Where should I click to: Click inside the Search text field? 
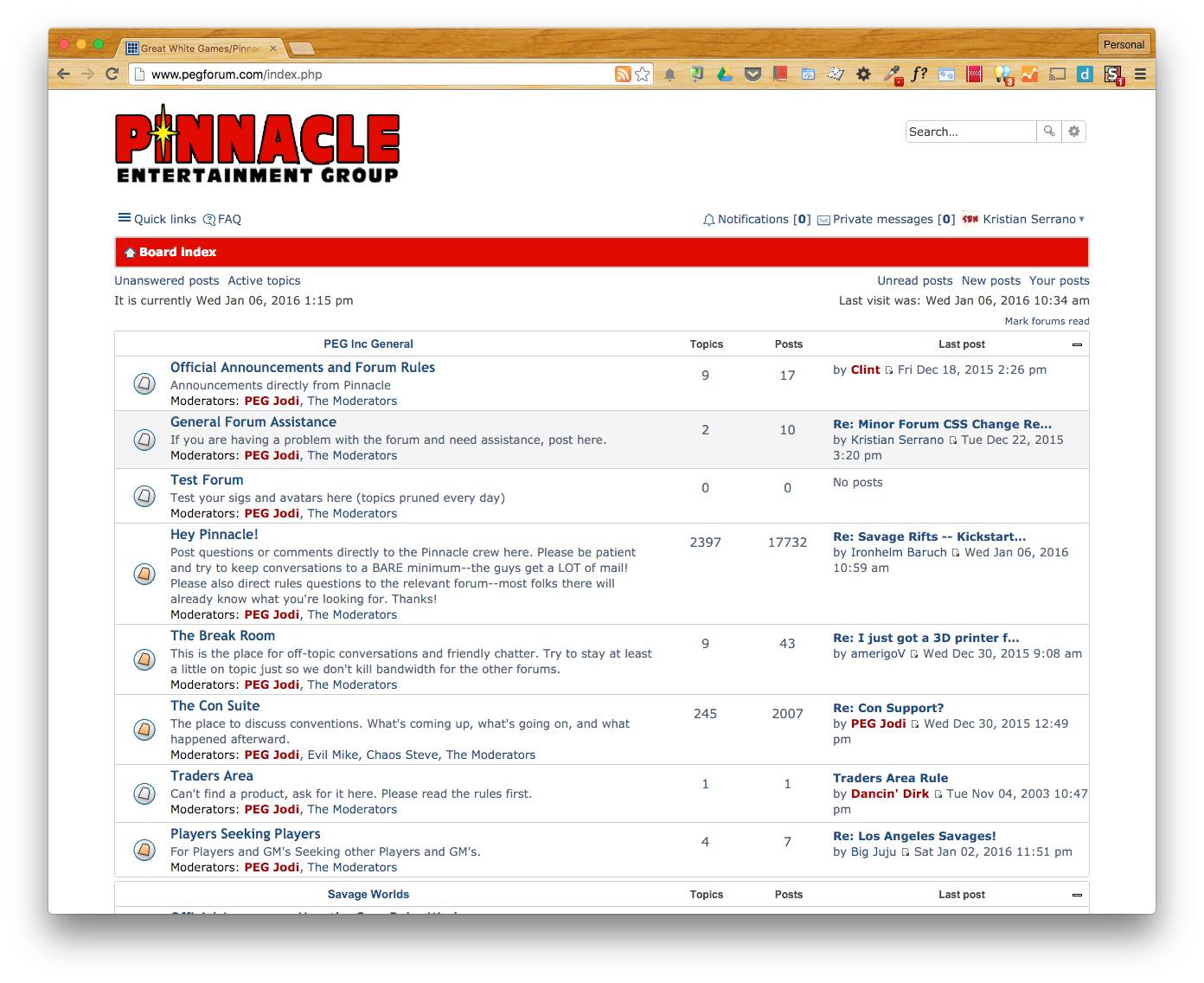(x=969, y=131)
